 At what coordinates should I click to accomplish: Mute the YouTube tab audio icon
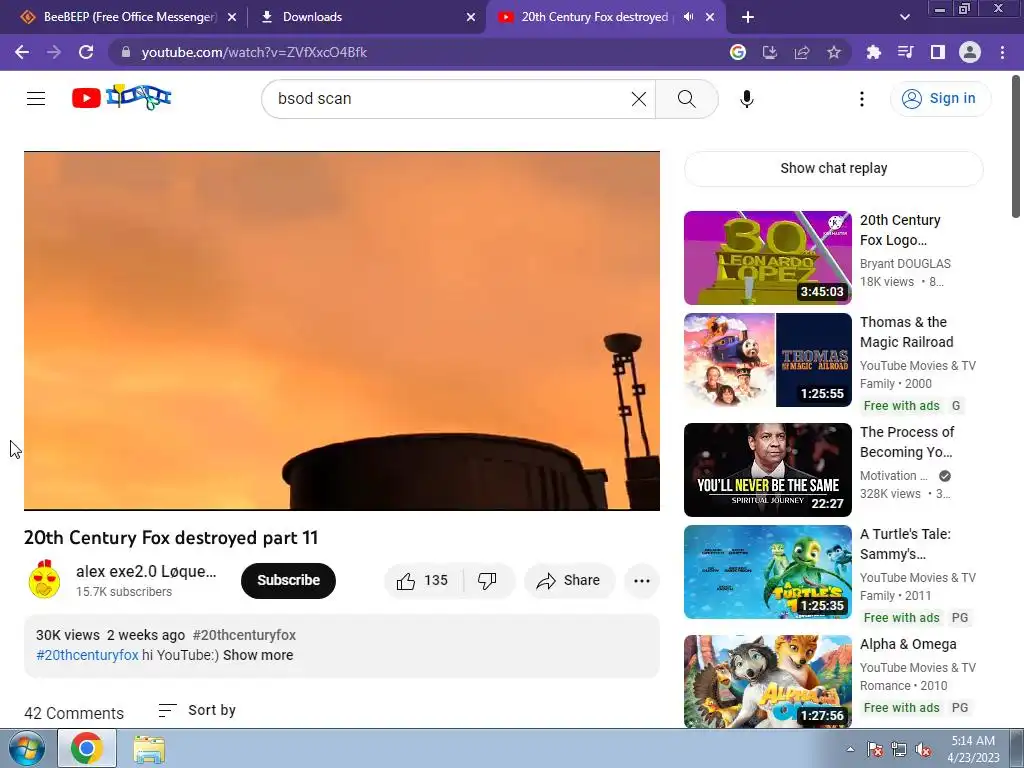pos(688,17)
